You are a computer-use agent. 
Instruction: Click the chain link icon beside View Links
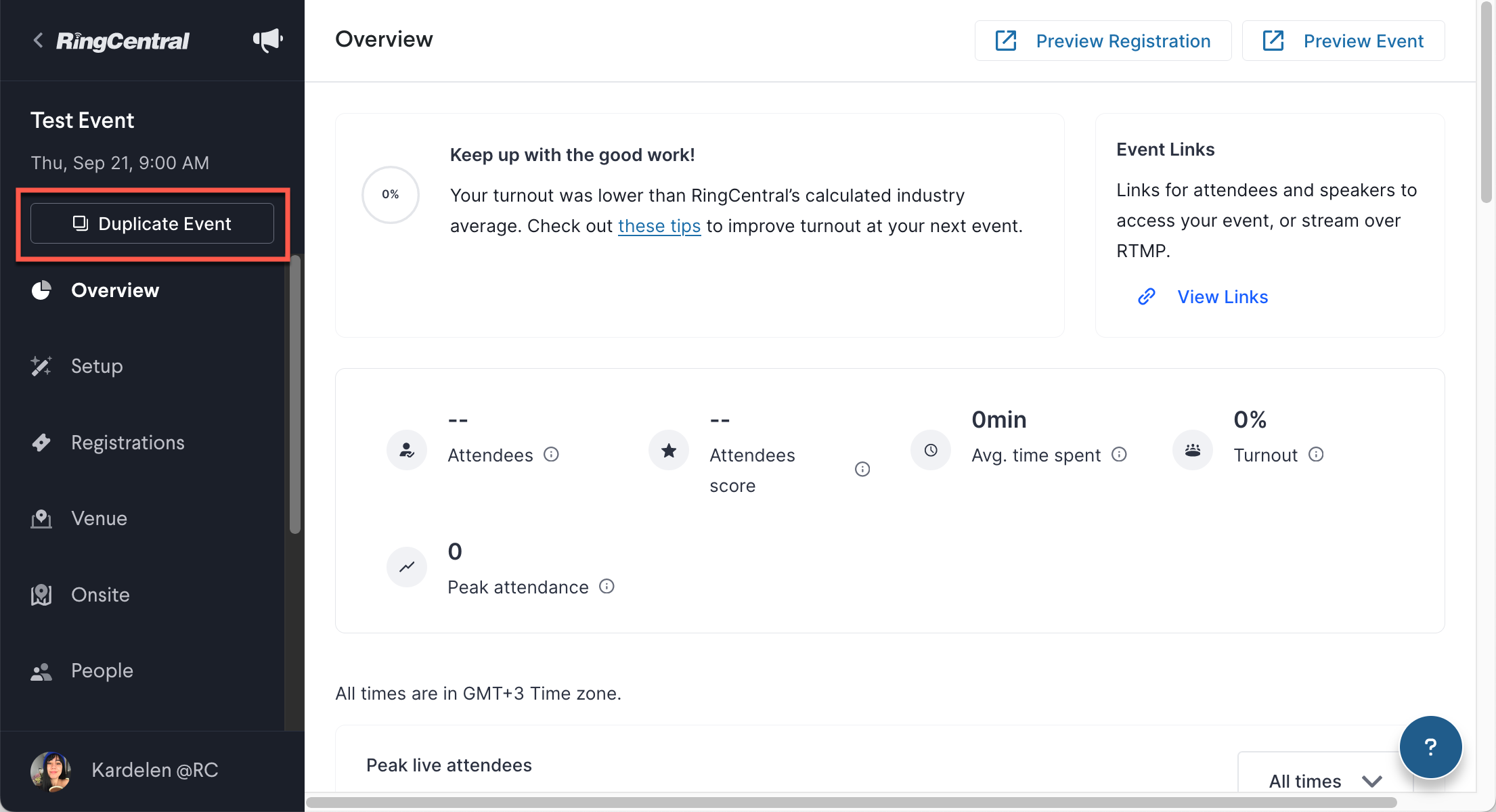click(1147, 296)
